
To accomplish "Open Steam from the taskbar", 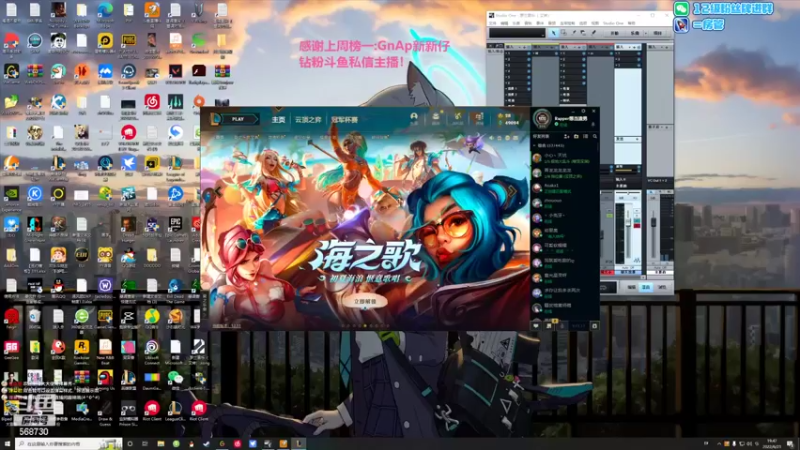I will pos(206,444).
